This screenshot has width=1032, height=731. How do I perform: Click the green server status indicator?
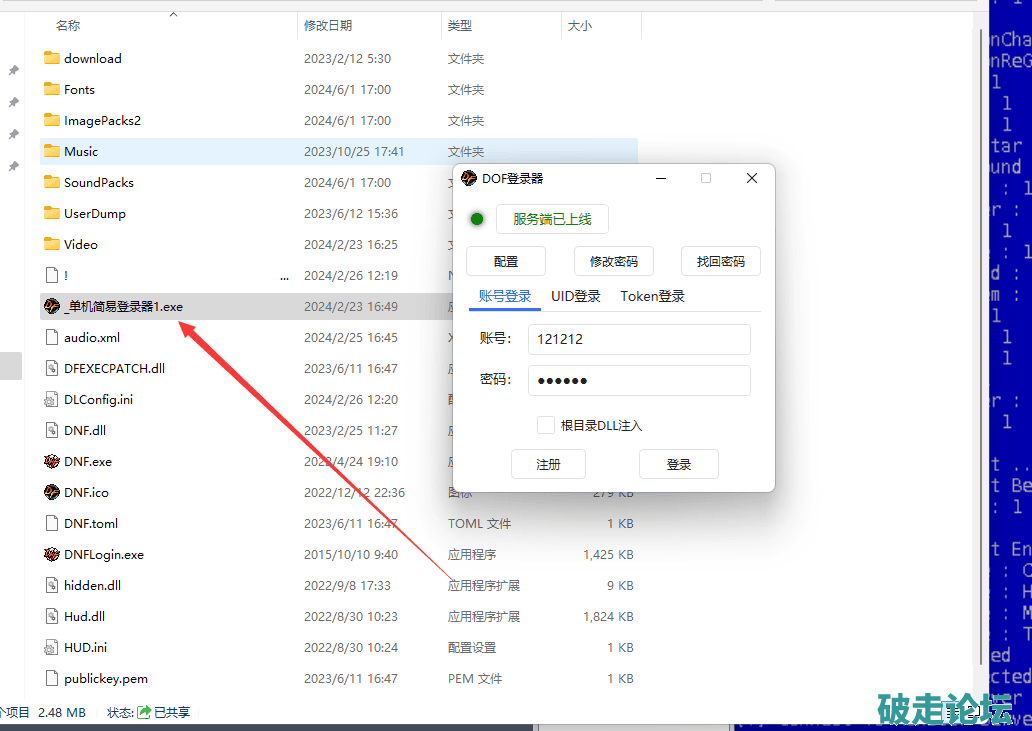(x=477, y=220)
